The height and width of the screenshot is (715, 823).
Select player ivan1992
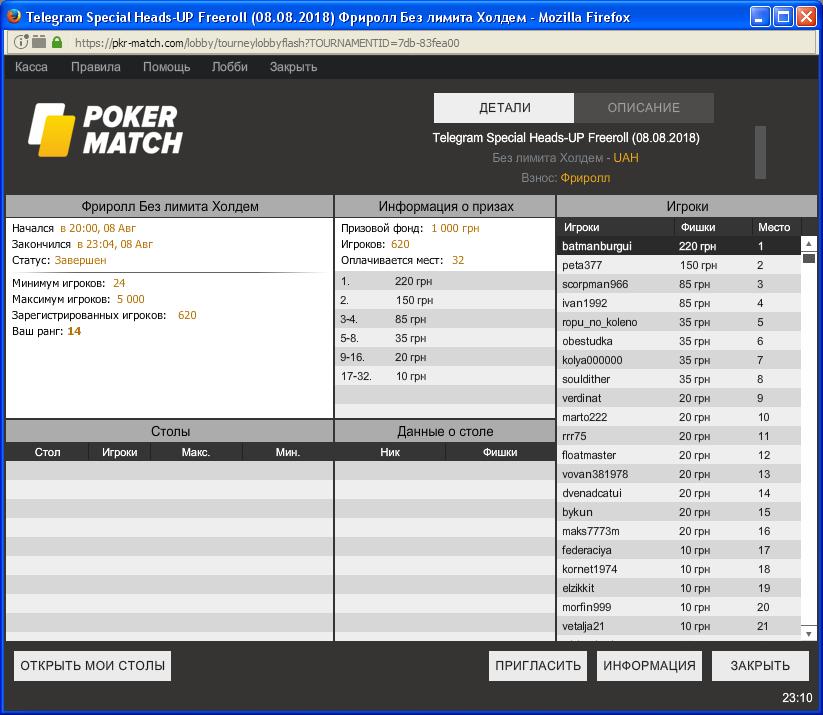click(x=679, y=303)
